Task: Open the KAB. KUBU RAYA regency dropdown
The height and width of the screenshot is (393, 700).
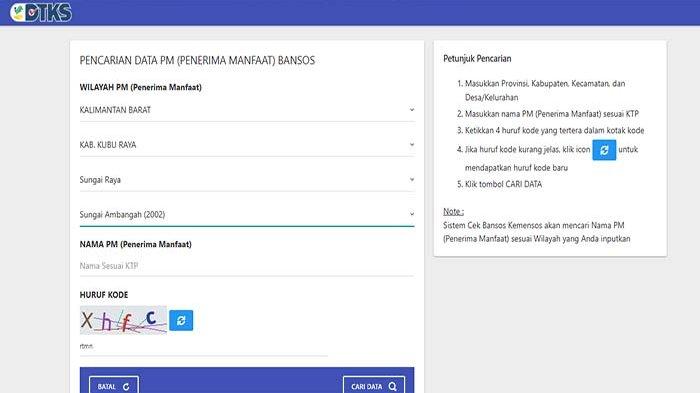Action: 247,145
